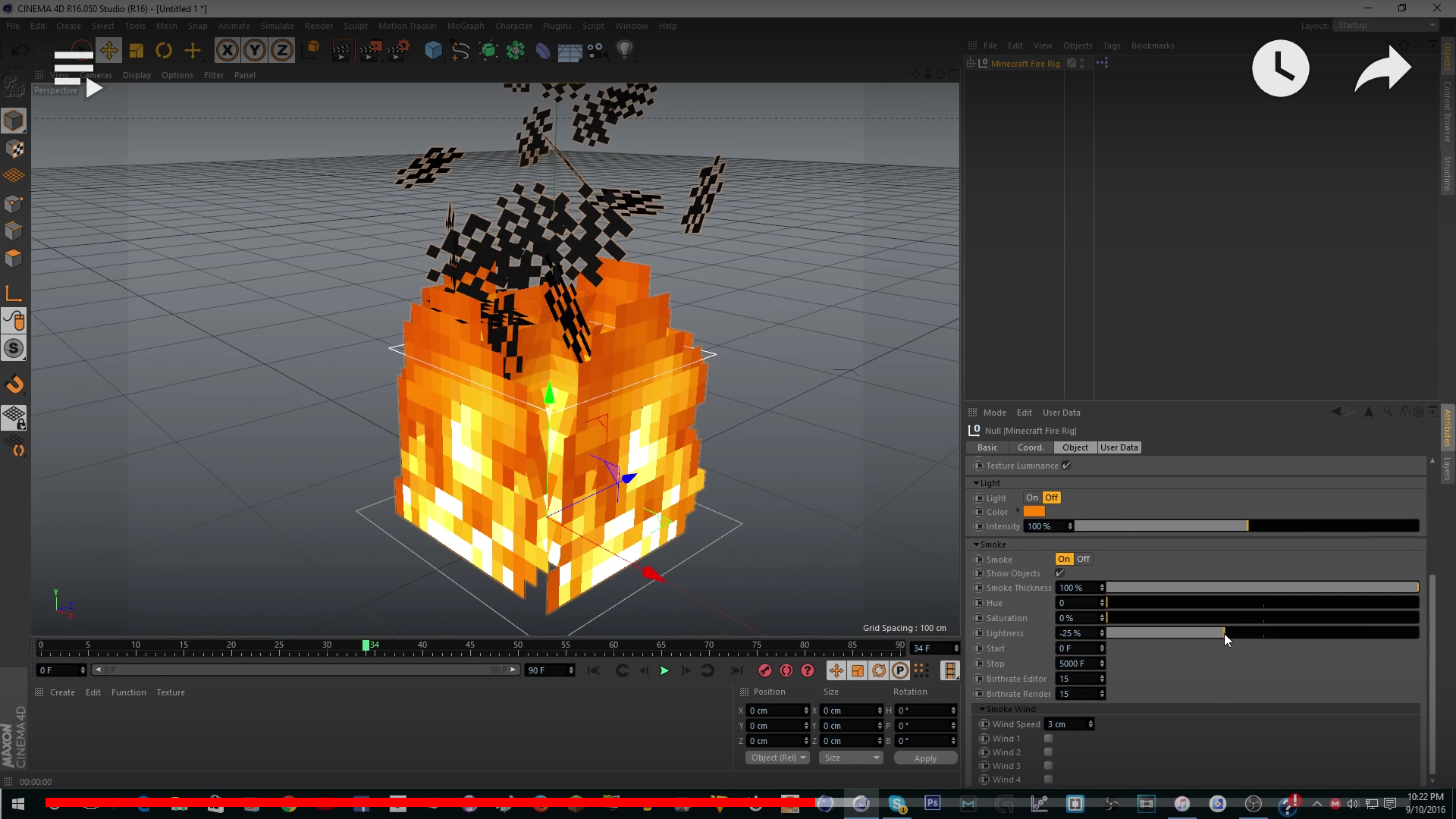Viewport: 1456px width, 819px height.
Task: Open Layout Startup dropdown
Action: (1386, 26)
